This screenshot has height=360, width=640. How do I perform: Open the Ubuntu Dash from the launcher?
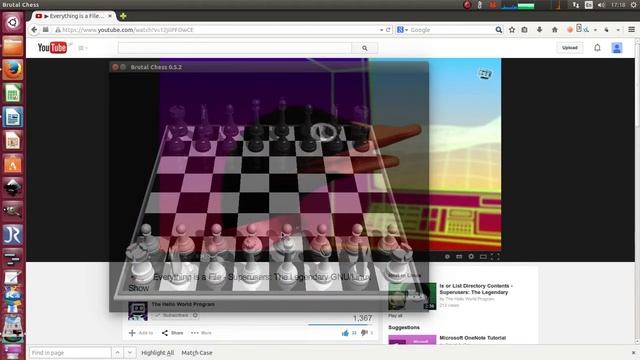(x=13, y=22)
